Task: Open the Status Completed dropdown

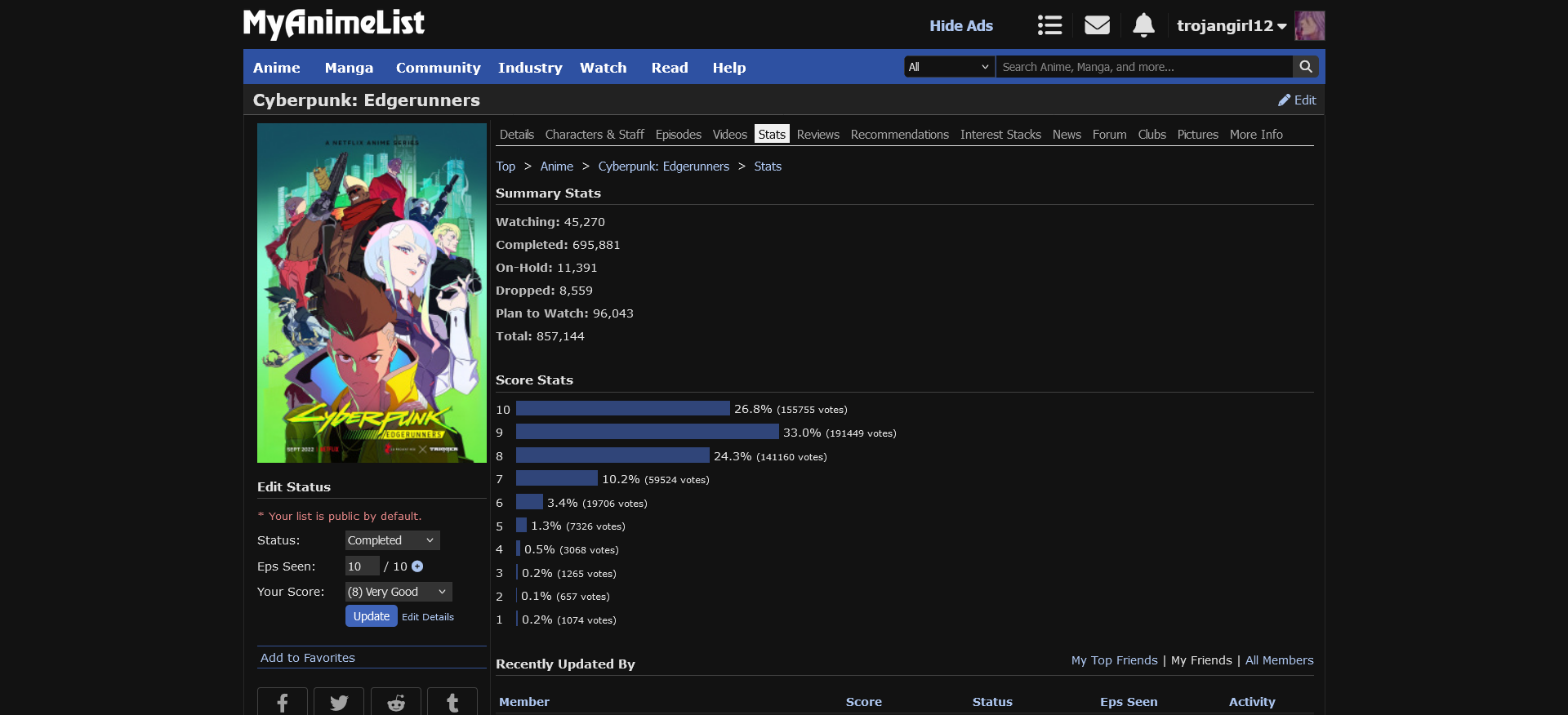Action: tap(392, 540)
